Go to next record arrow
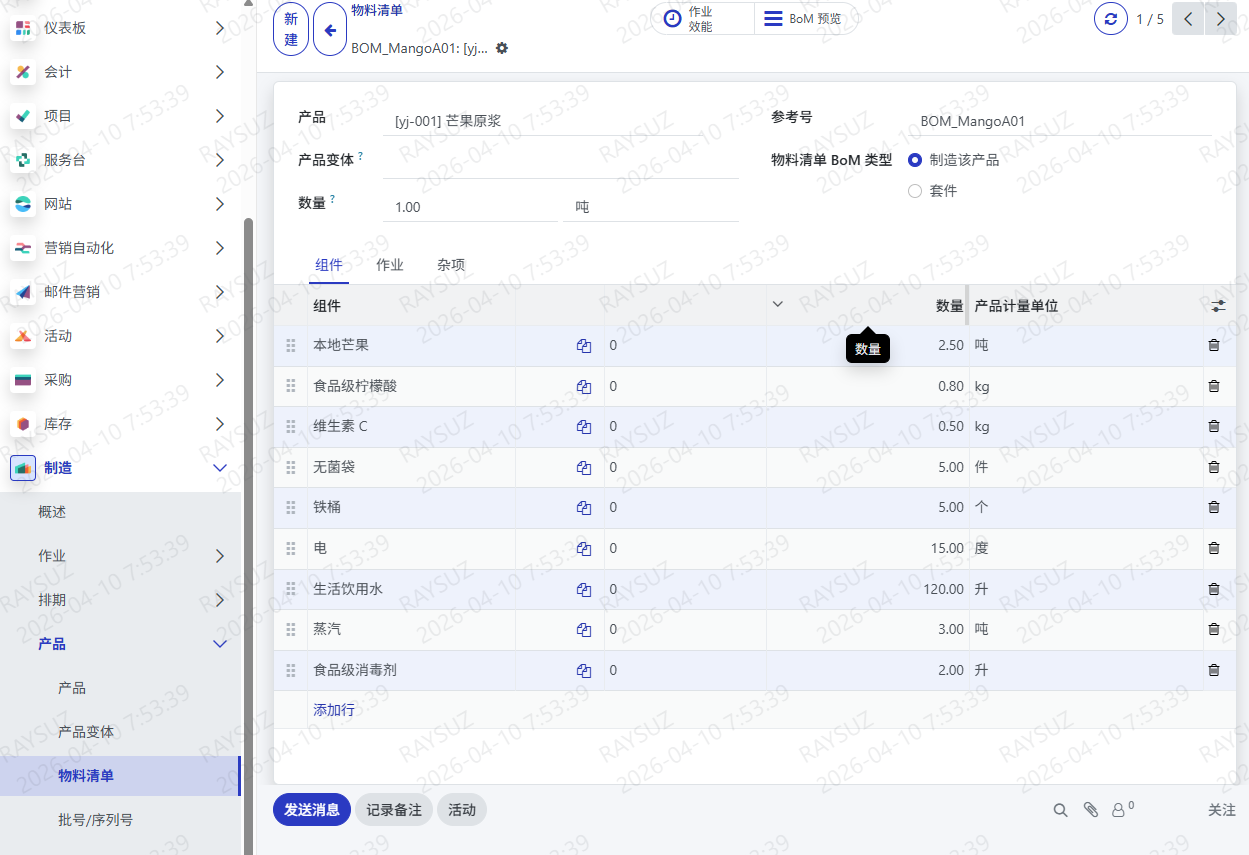Viewport: 1249px width, 855px height. pos(1220,19)
